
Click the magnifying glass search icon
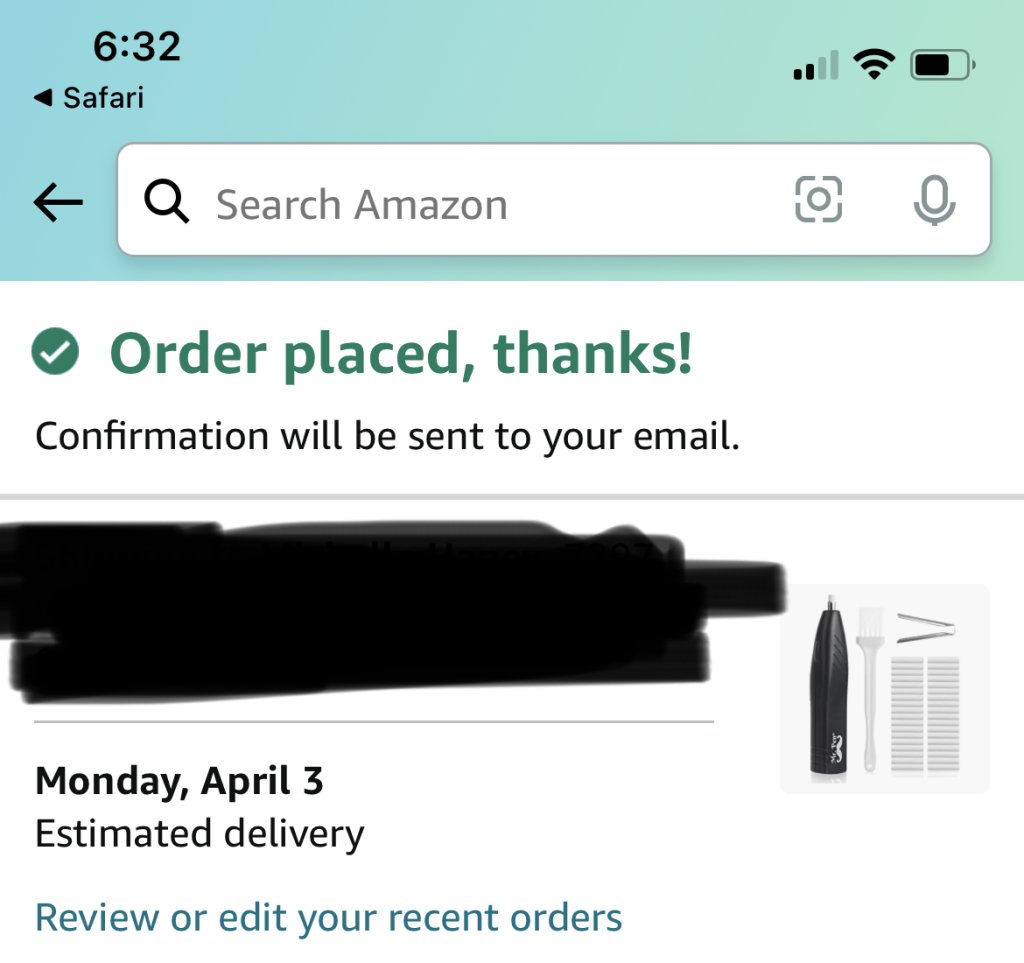pyautogui.click(x=166, y=203)
